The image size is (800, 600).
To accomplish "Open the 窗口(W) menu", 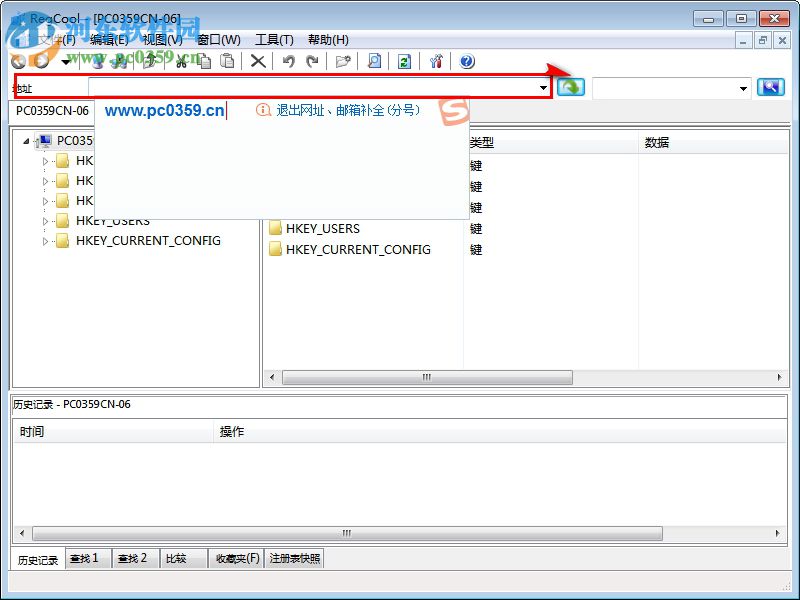I will coord(219,40).
